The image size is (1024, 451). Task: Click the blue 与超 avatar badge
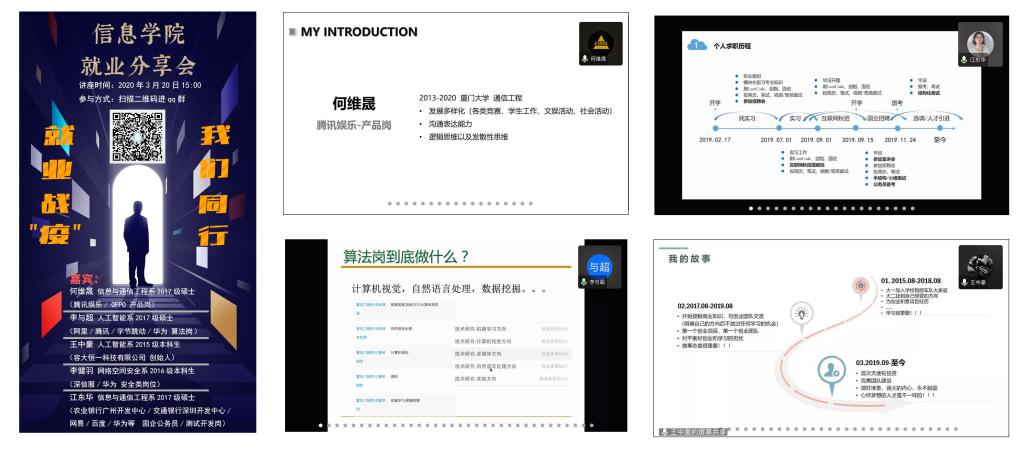[x=598, y=265]
